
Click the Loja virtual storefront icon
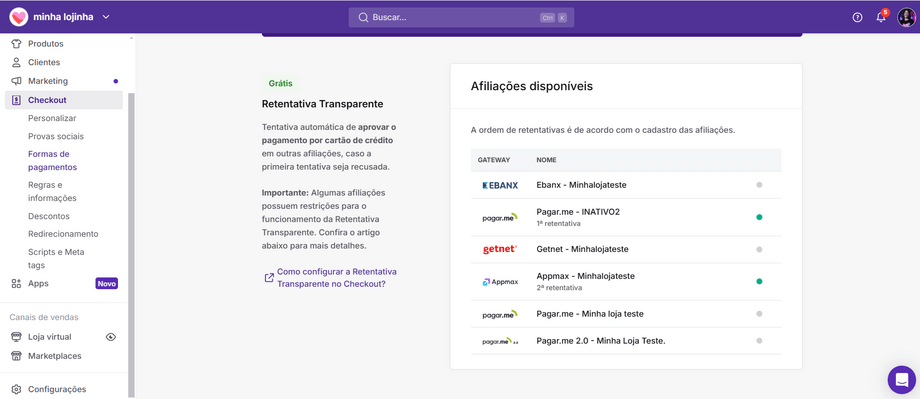coord(16,337)
